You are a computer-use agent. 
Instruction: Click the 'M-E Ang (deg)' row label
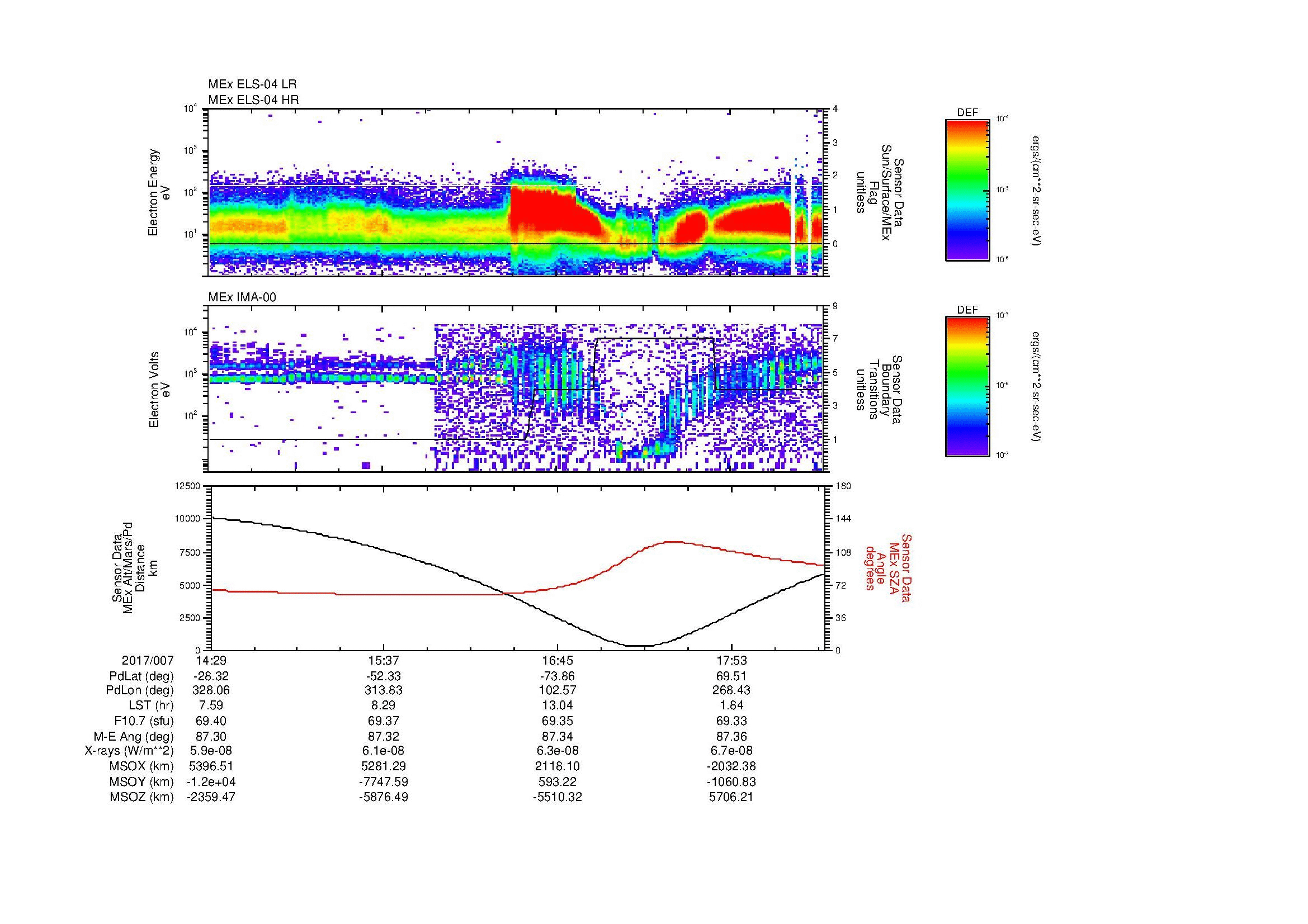[134, 737]
